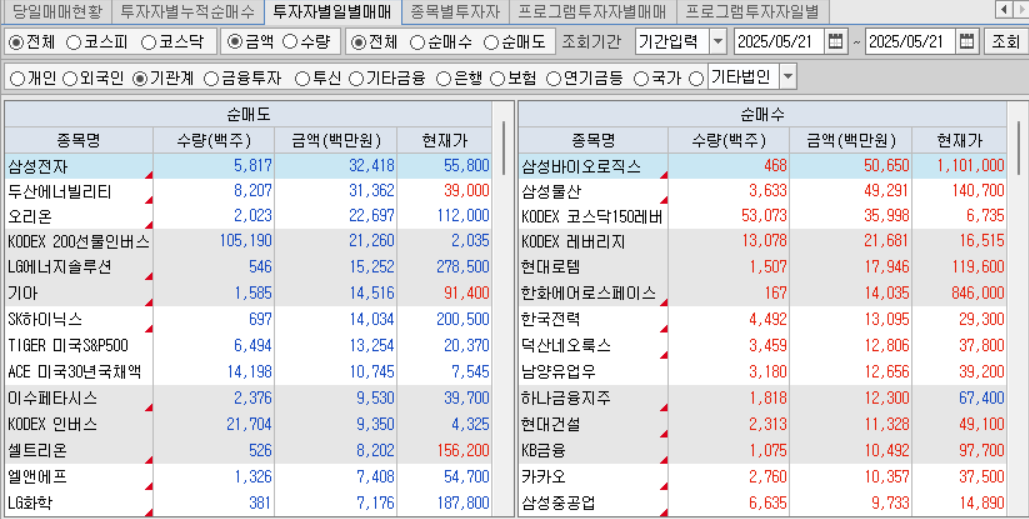Screen dimensions: 1029x519
Task: Select the 코스피 radio button
Action: pyautogui.click(x=74, y=43)
